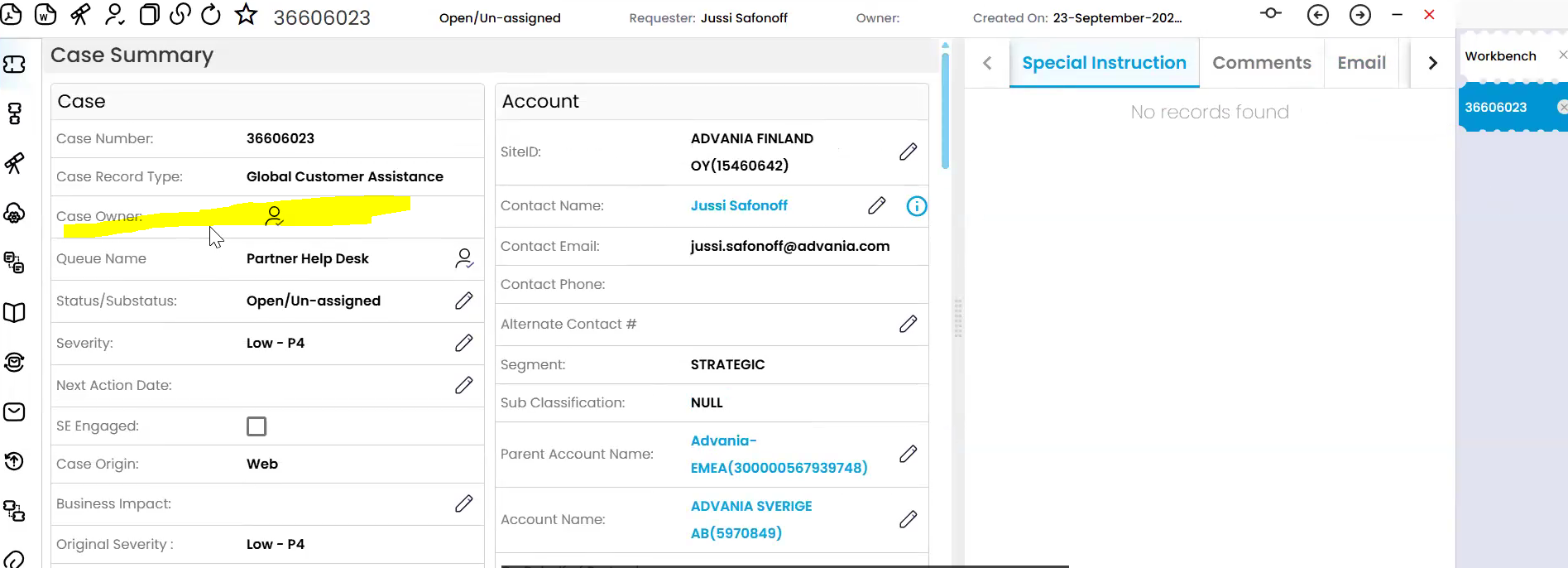The image size is (1568, 568).
Task: Mark case as favorite with star
Action: click(x=246, y=14)
